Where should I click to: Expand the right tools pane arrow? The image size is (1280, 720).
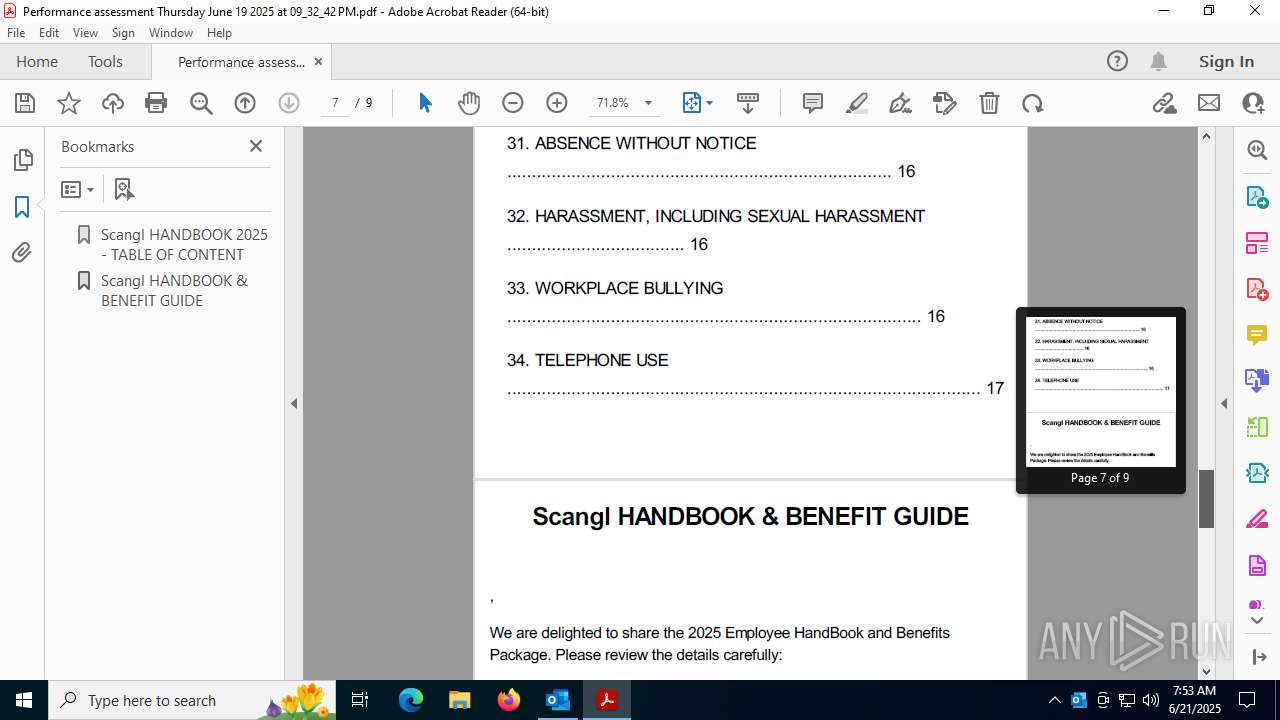pos(1224,404)
